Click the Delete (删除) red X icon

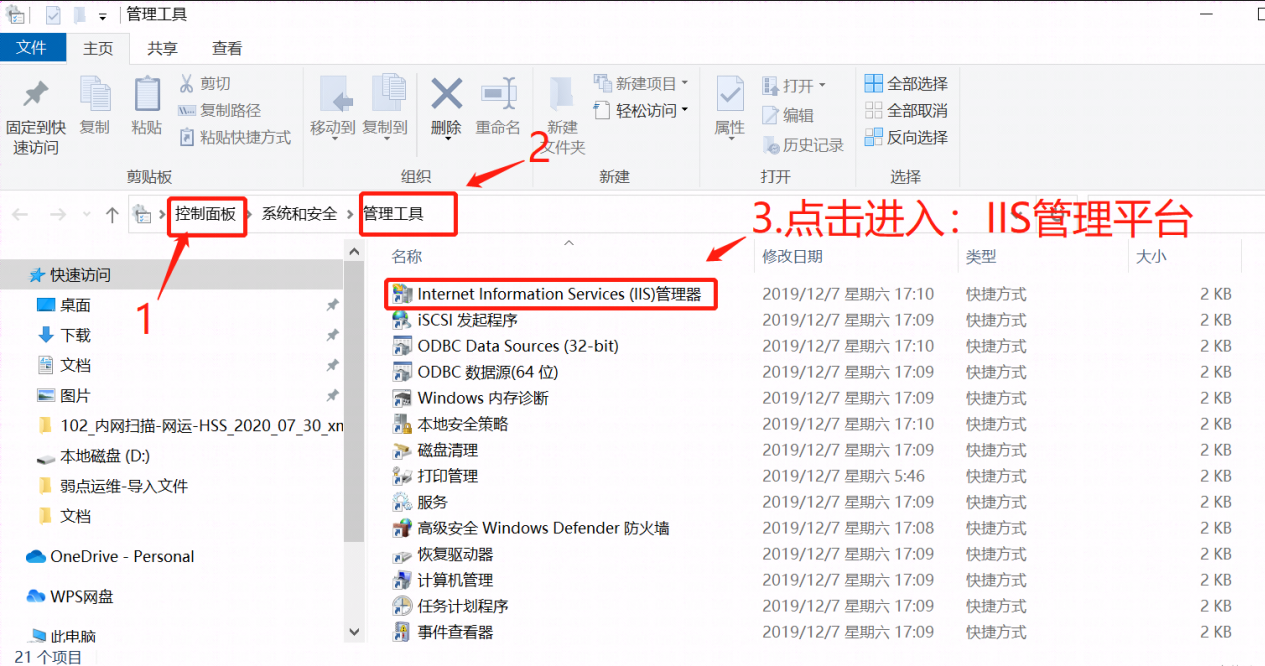coord(446,94)
